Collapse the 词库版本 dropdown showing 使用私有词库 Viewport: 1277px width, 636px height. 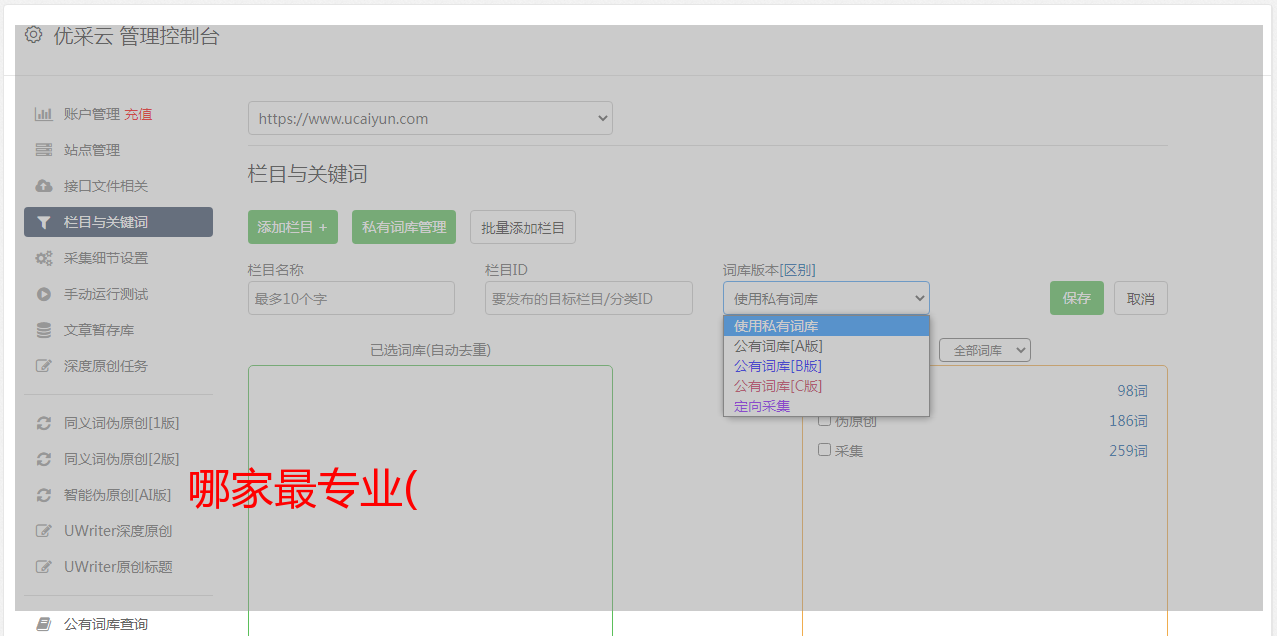[826, 298]
